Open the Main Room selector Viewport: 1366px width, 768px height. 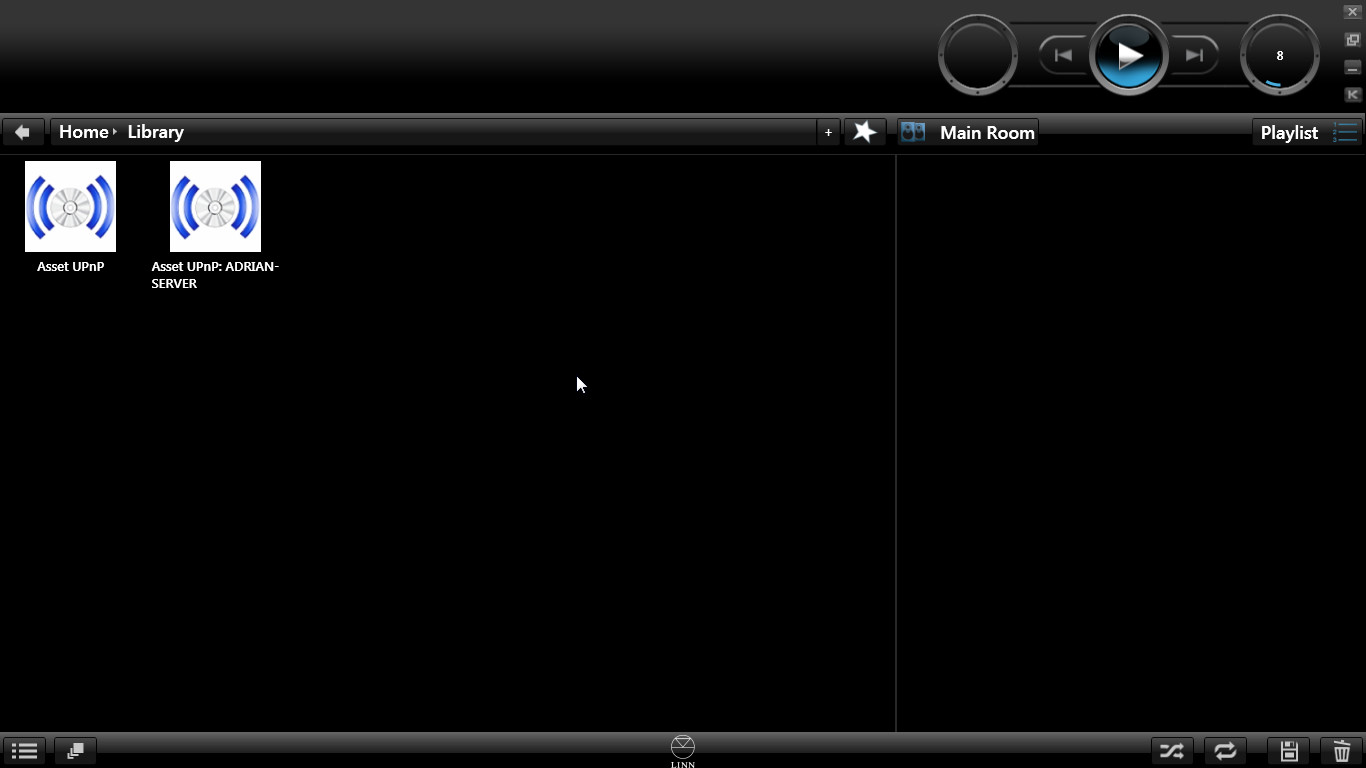pyautogui.click(x=968, y=132)
